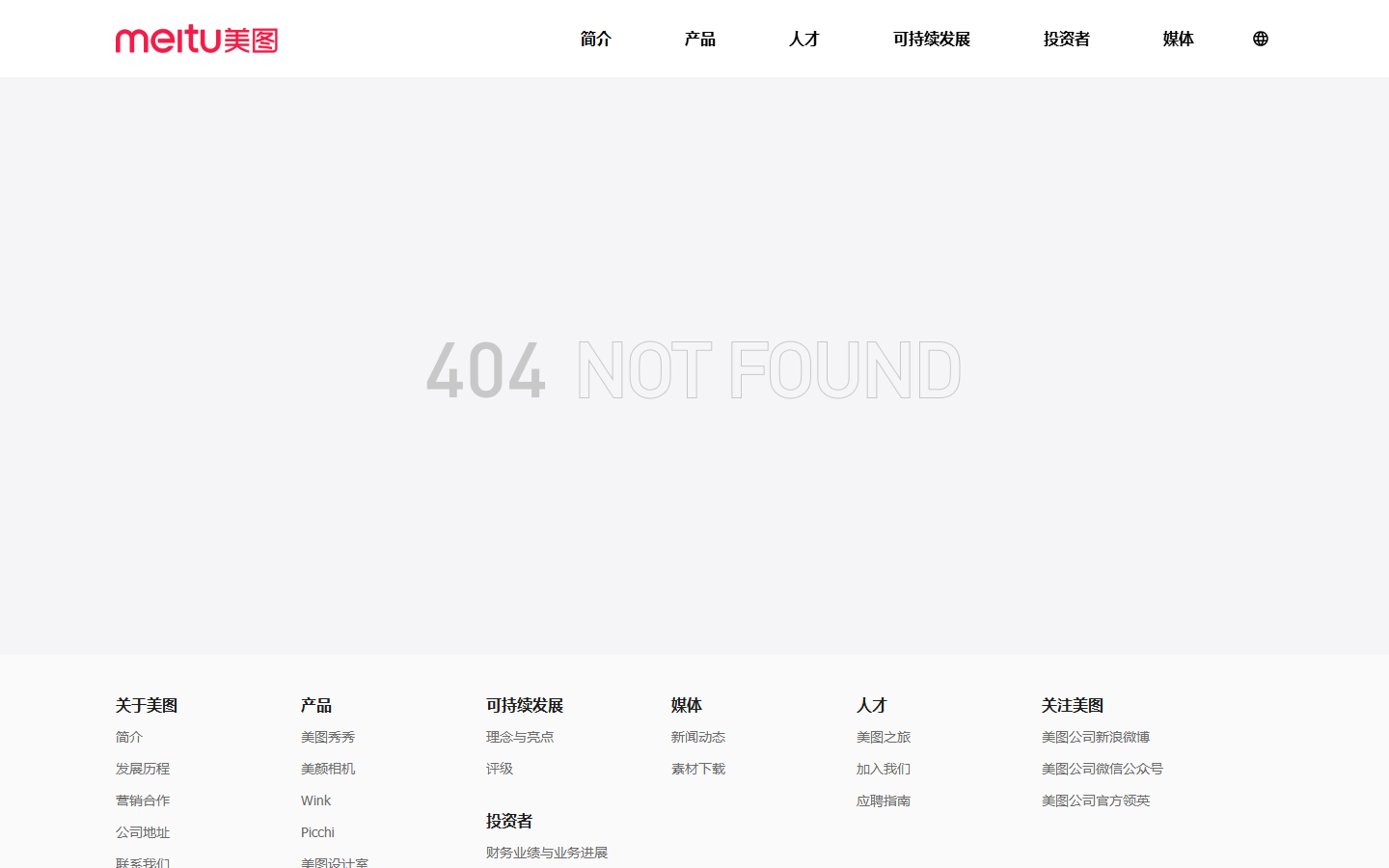
Task: Open the 素材下载 footer link
Action: click(698, 769)
